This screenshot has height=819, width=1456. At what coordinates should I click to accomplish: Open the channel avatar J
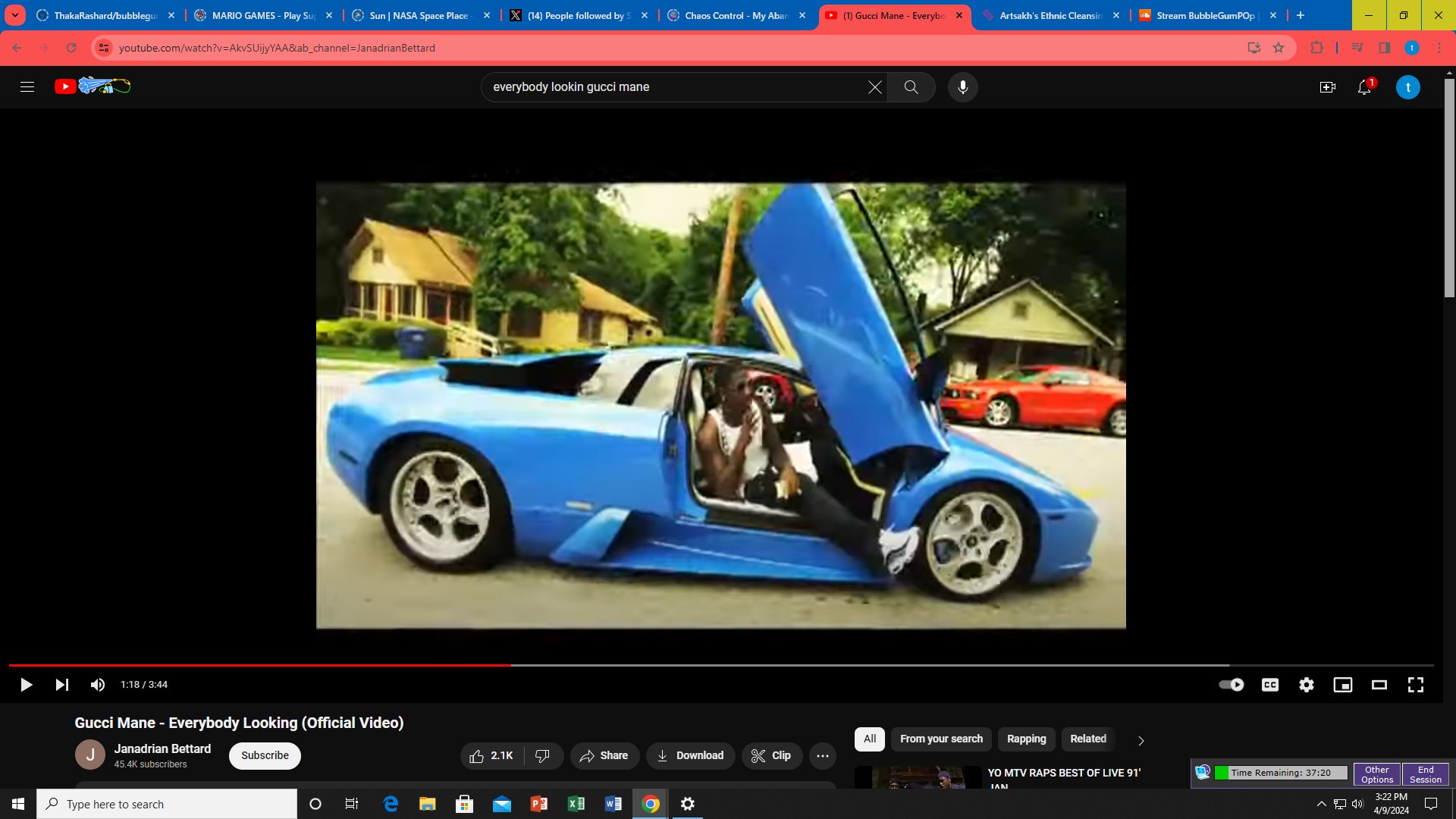(x=89, y=755)
